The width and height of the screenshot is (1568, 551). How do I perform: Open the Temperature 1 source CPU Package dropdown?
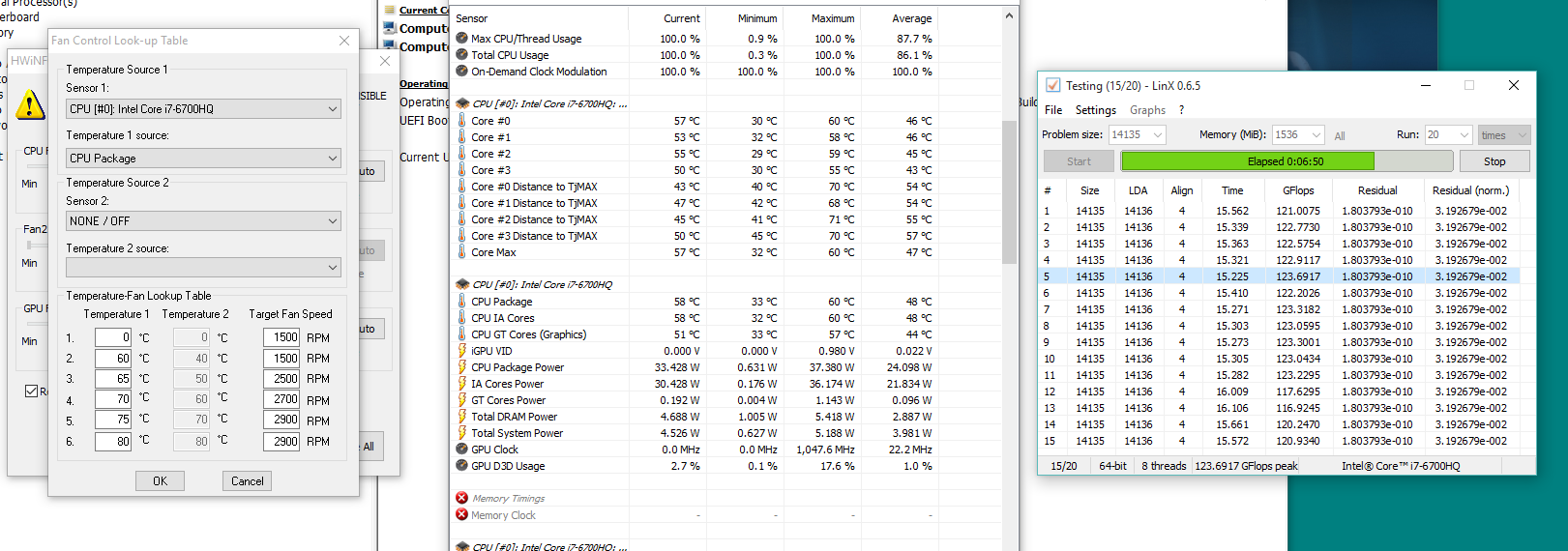click(204, 159)
